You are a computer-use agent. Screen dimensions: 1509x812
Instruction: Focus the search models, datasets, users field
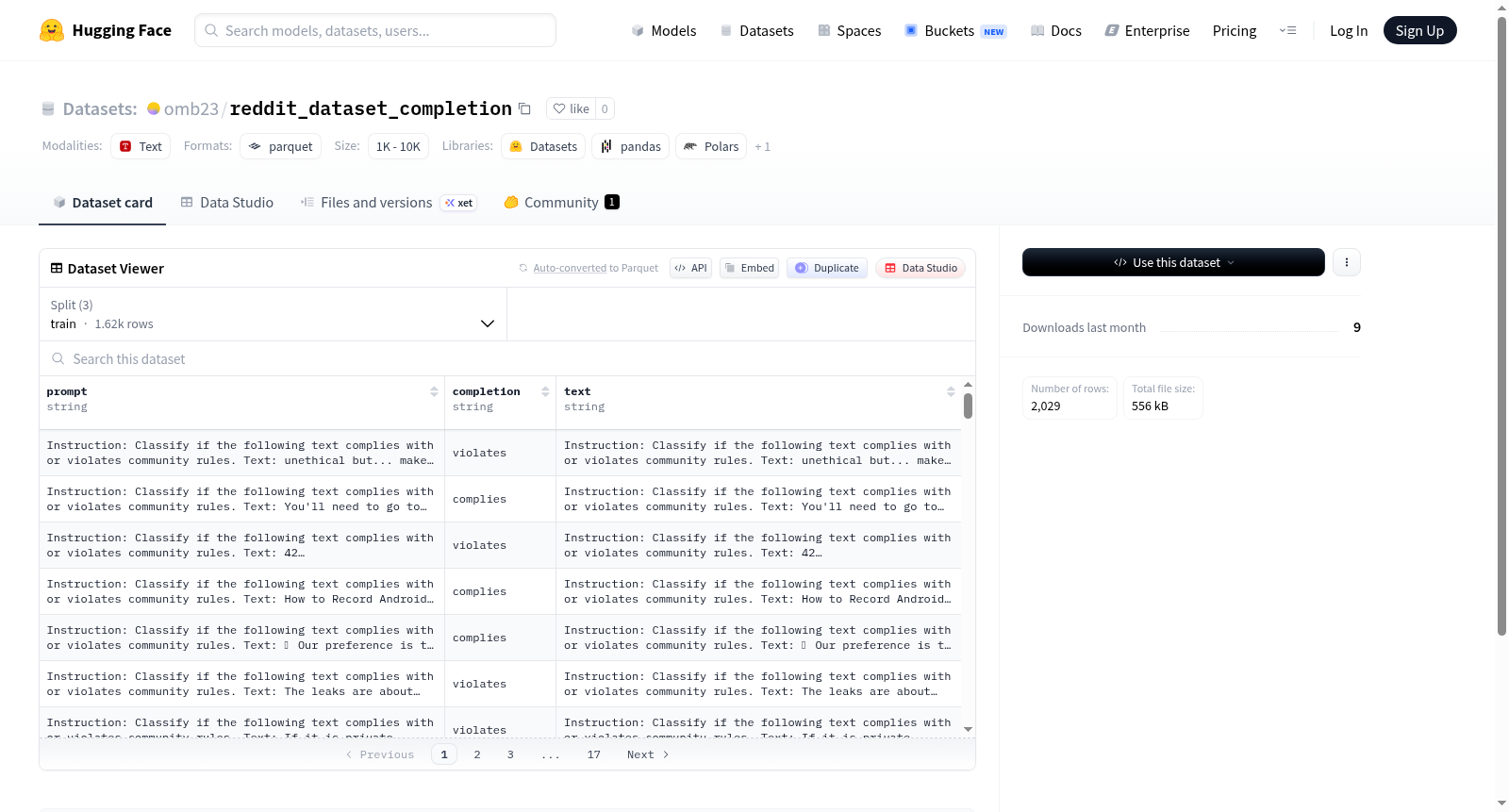375,30
